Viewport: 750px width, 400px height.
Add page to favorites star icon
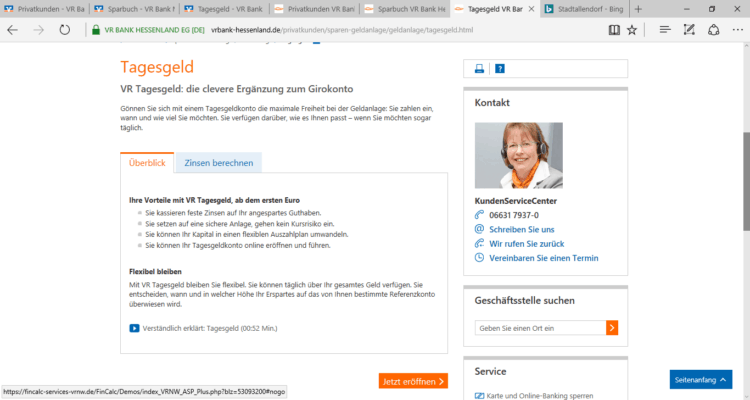click(632, 30)
